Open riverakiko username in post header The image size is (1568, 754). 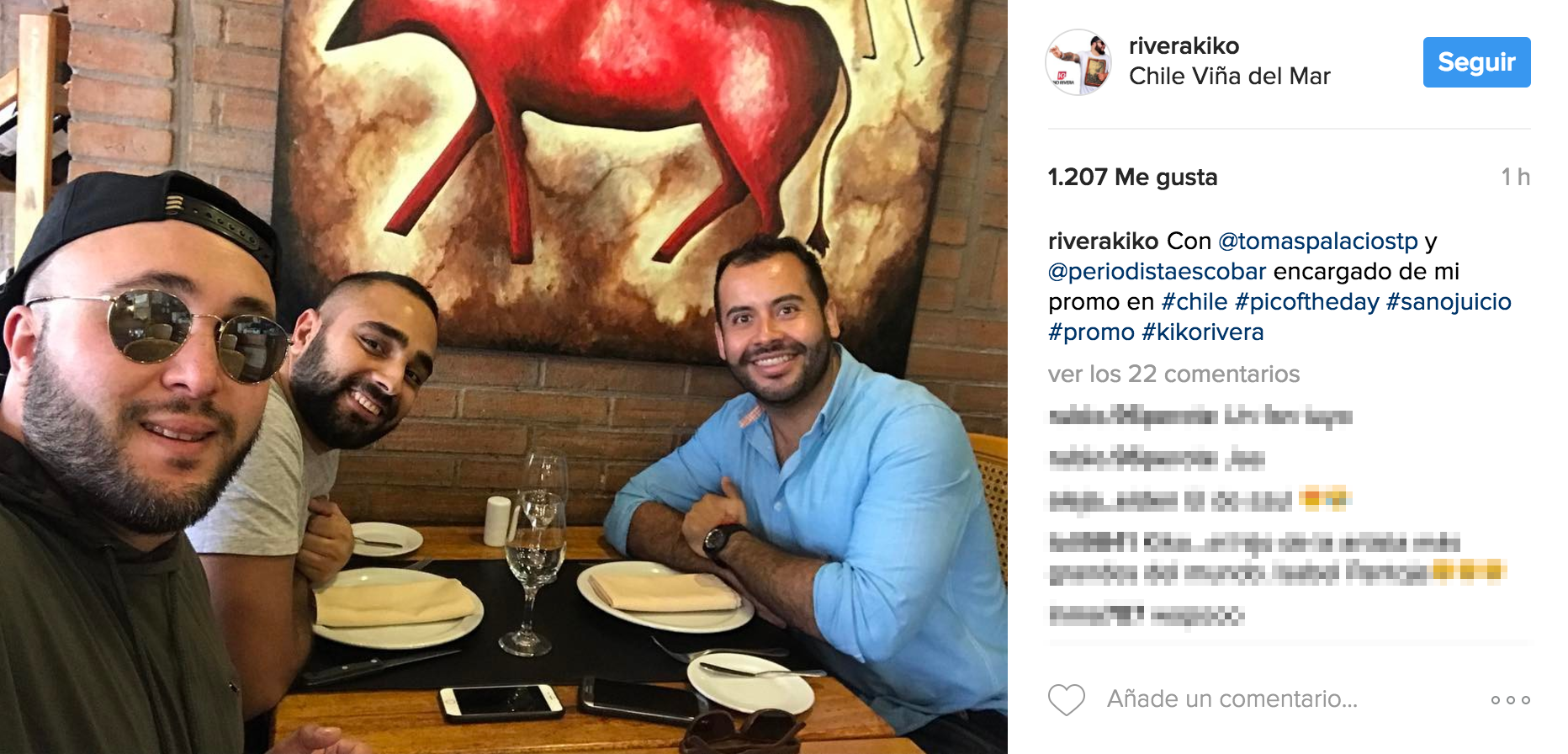click(1184, 45)
